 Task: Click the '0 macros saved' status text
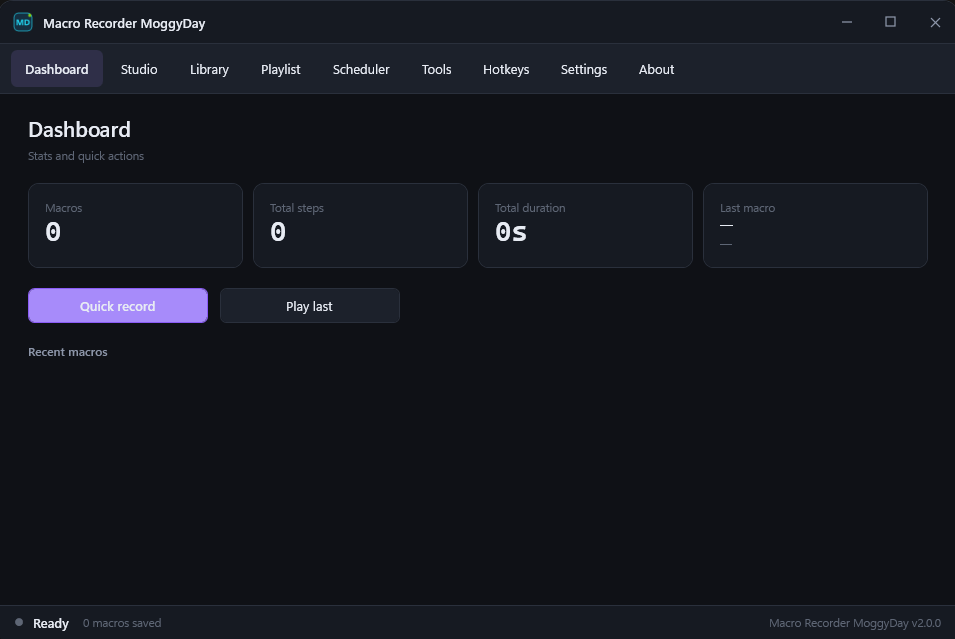(x=122, y=623)
